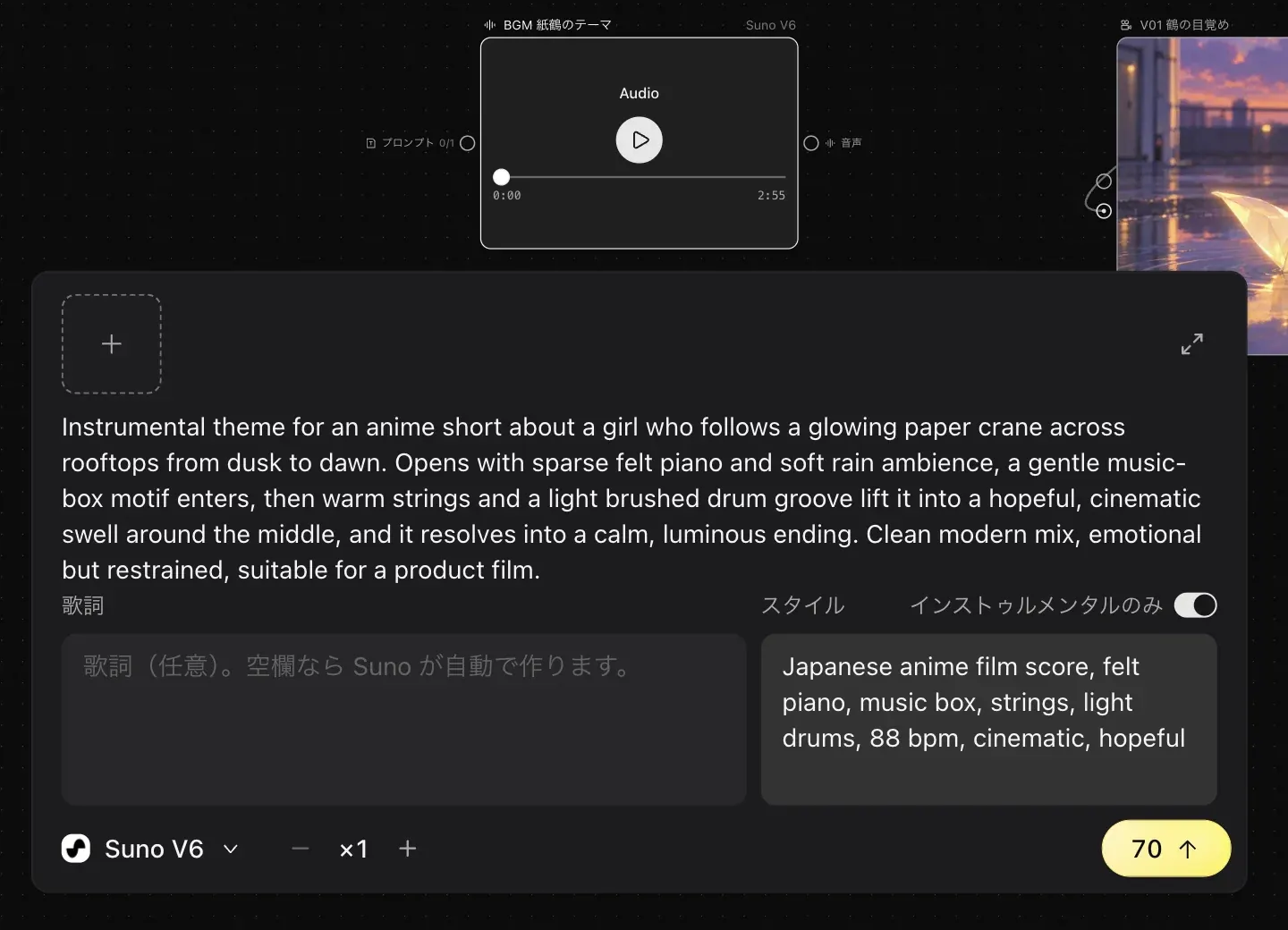Click the 2:55 duration time
This screenshot has height=930, width=1288.
pos(771,195)
